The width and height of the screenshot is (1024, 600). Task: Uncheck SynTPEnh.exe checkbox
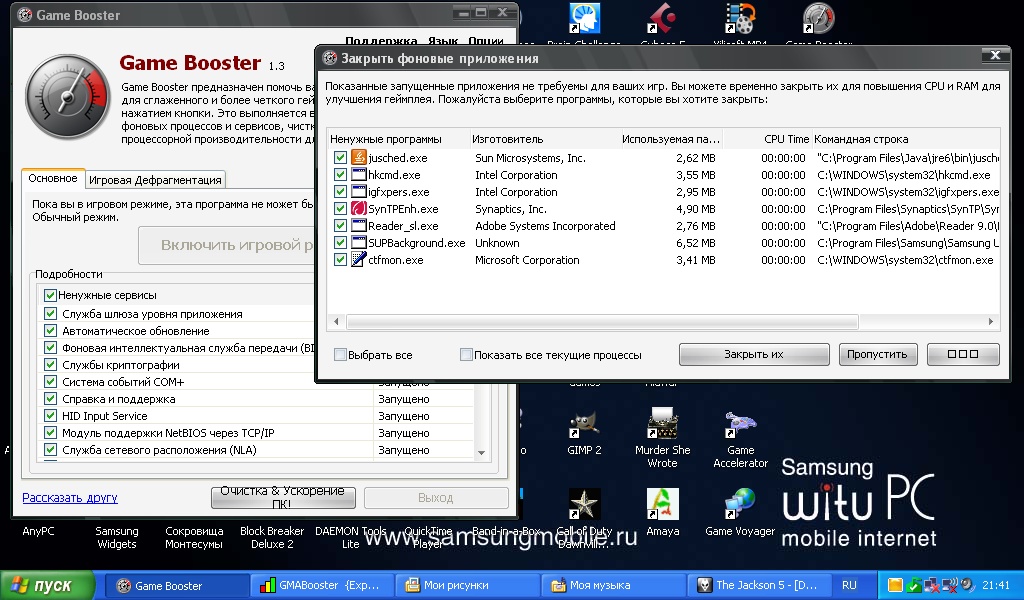[x=340, y=208]
